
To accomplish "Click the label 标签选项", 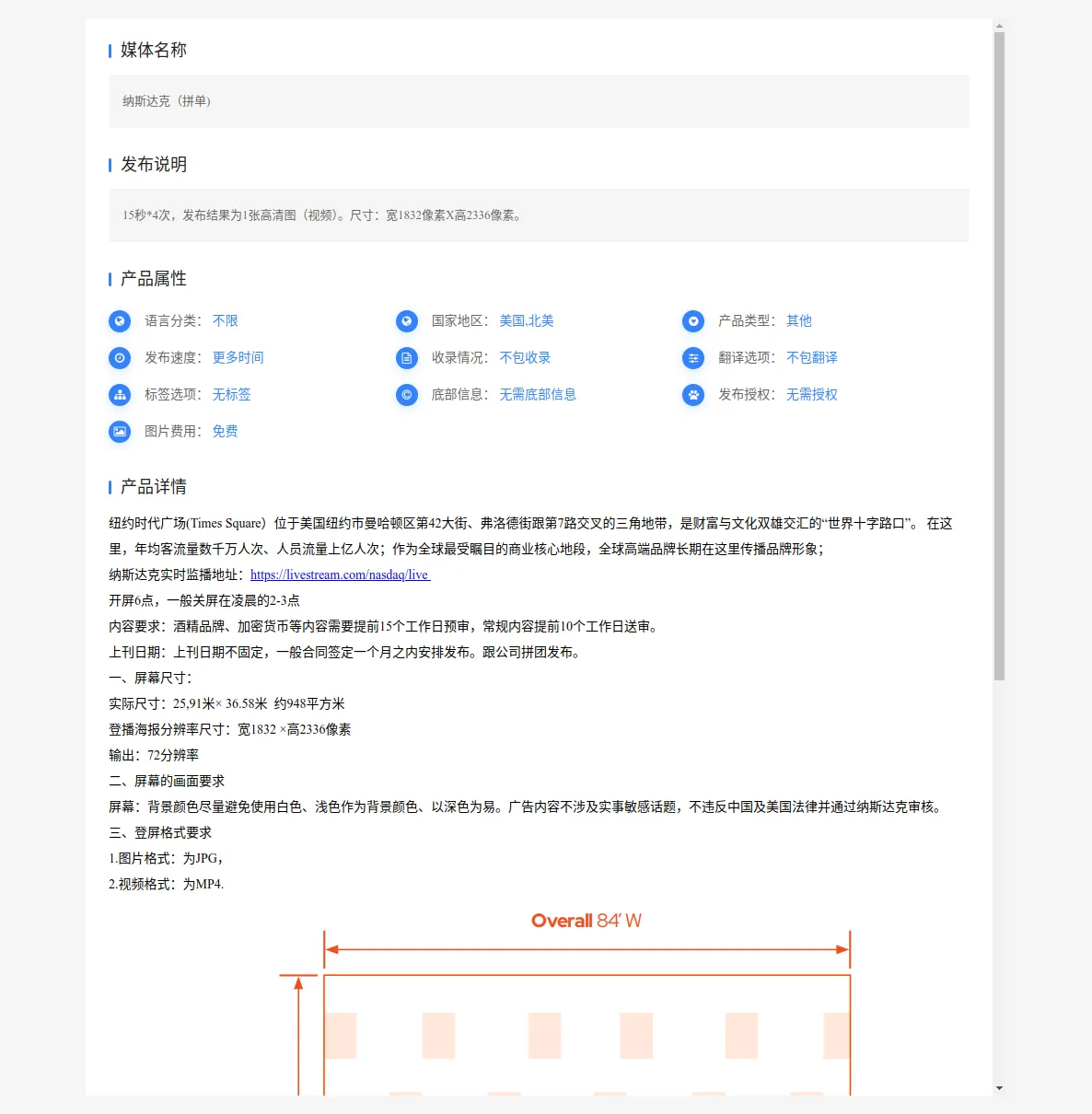I will (173, 394).
